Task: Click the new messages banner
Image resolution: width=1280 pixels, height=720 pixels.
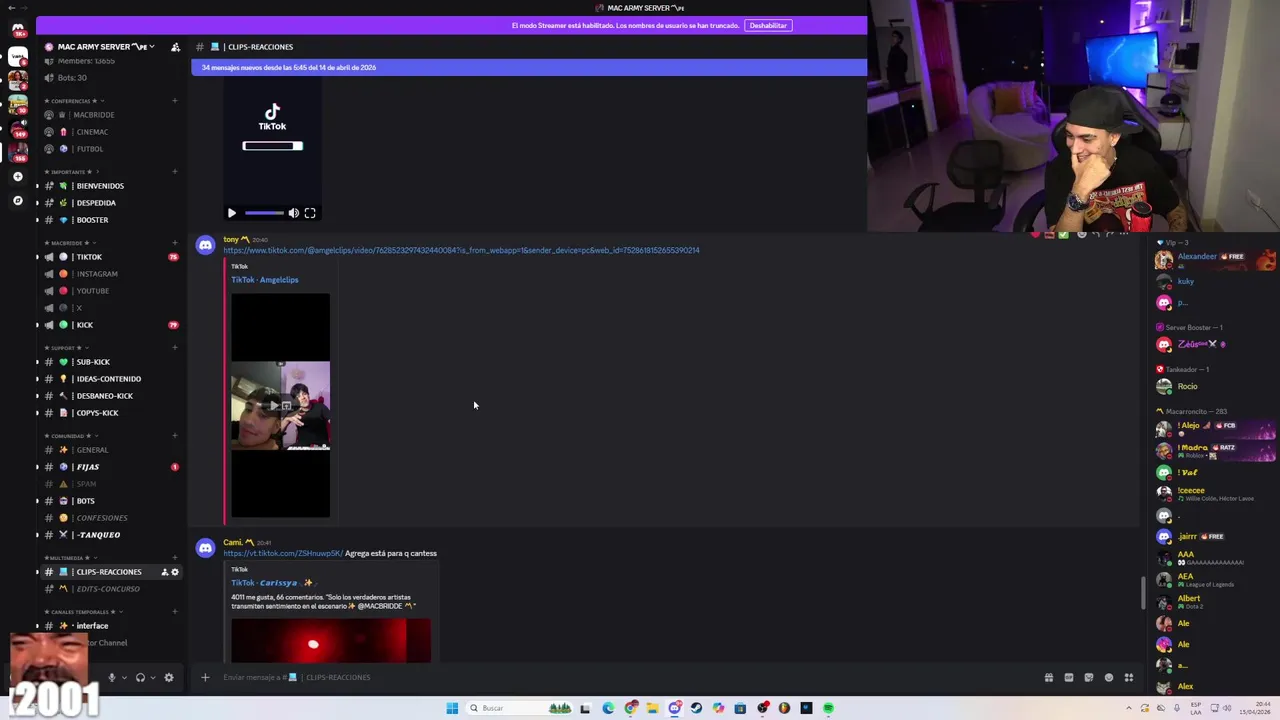Action: coord(529,67)
